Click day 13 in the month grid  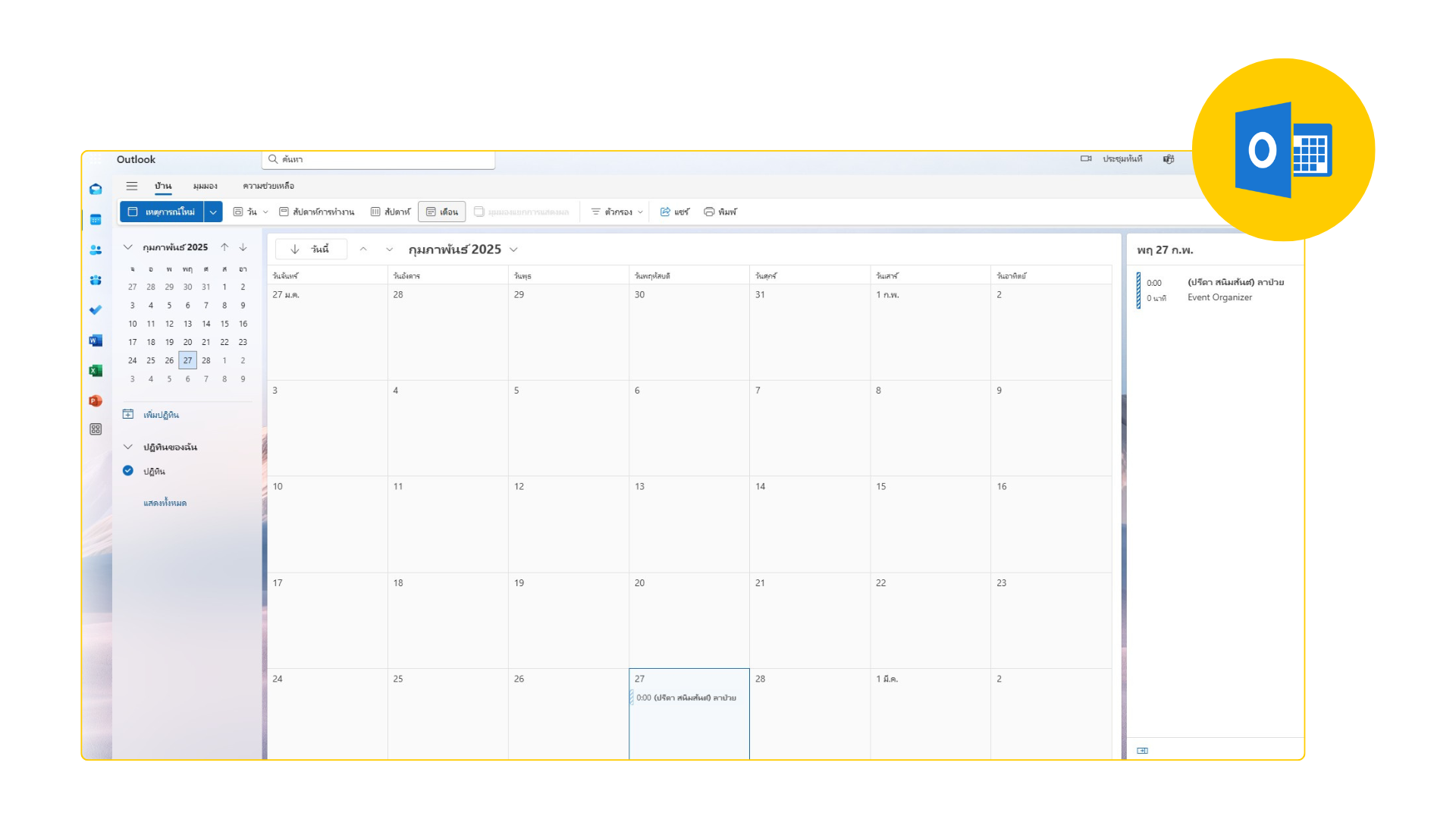(x=689, y=524)
